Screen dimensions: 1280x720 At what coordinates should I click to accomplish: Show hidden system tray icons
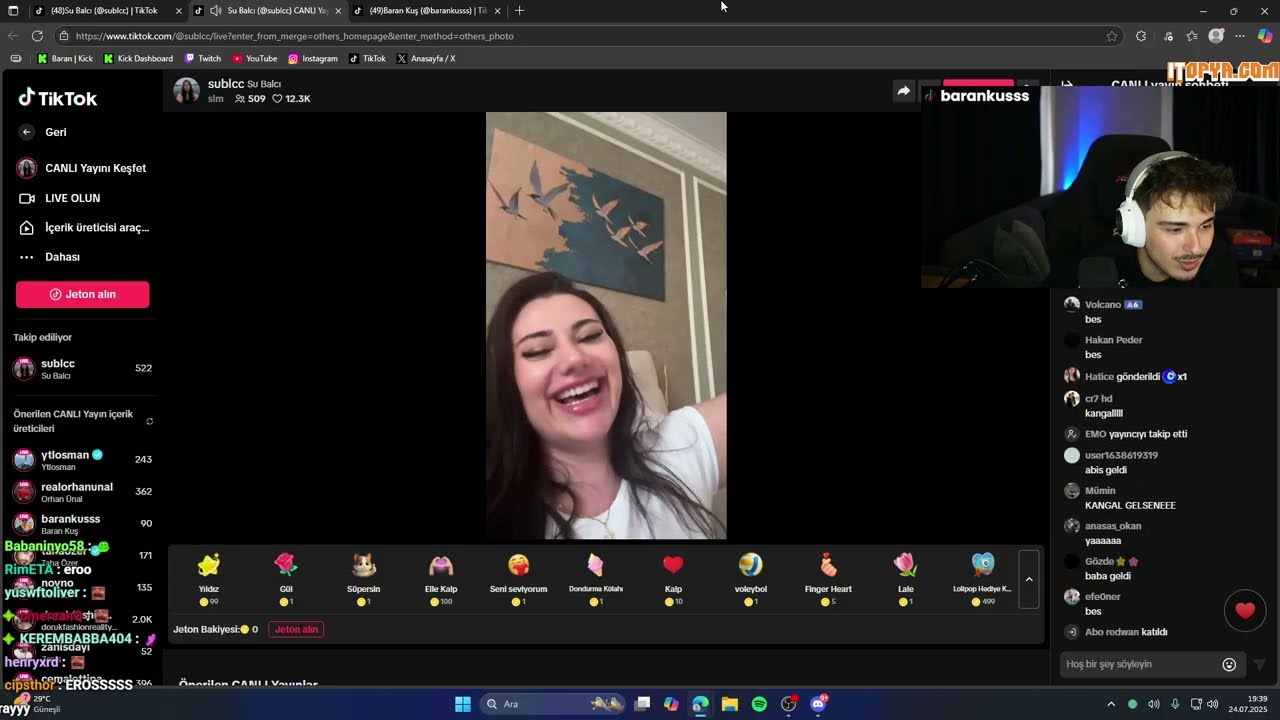(x=1112, y=704)
